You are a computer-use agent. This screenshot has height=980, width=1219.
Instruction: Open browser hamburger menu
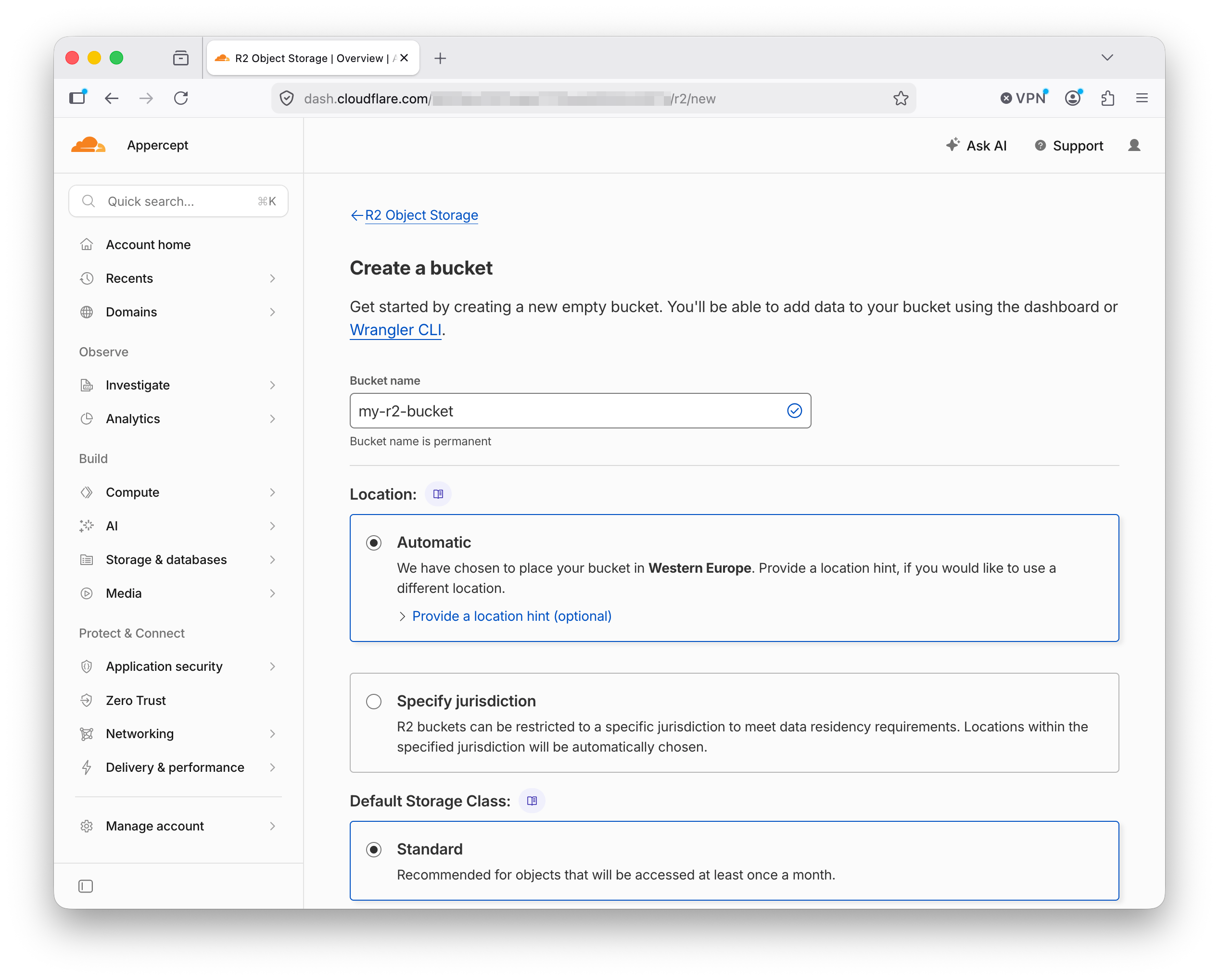[x=1142, y=99]
